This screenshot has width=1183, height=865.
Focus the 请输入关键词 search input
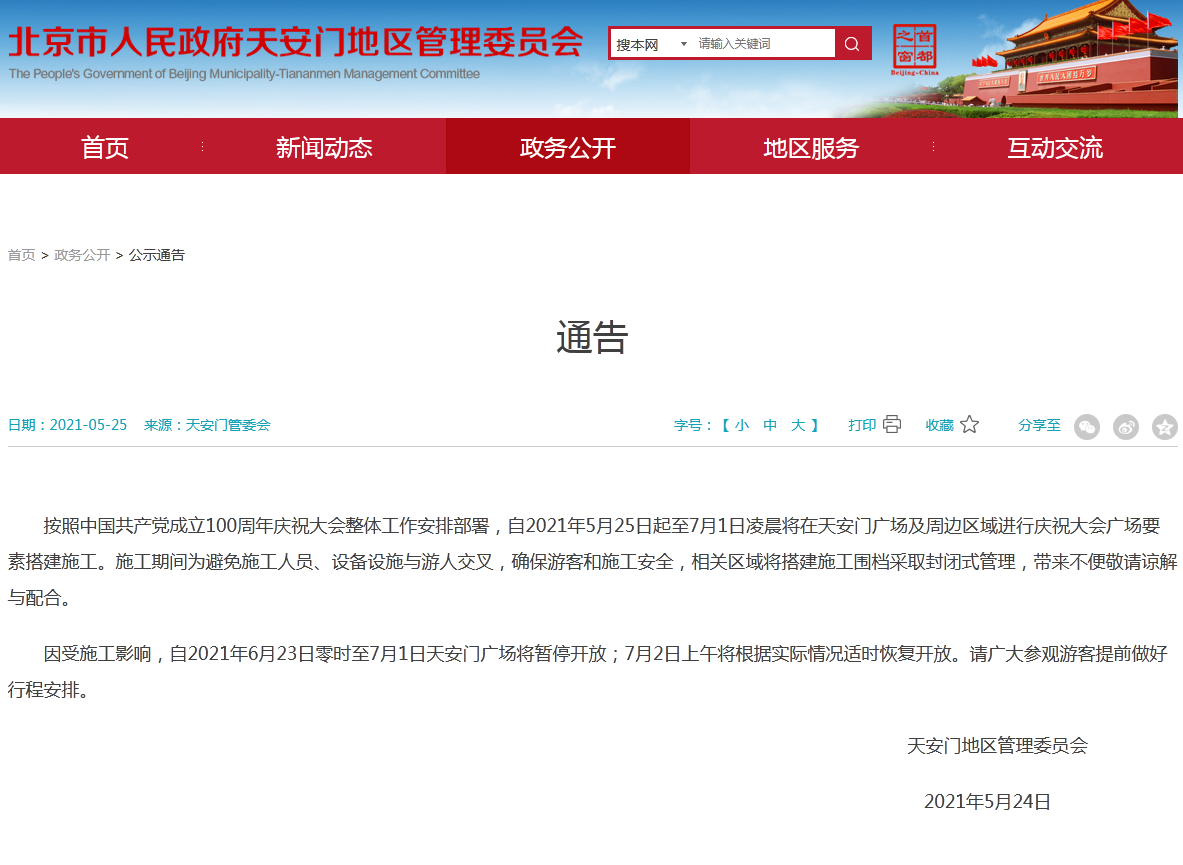pyautogui.click(x=763, y=44)
